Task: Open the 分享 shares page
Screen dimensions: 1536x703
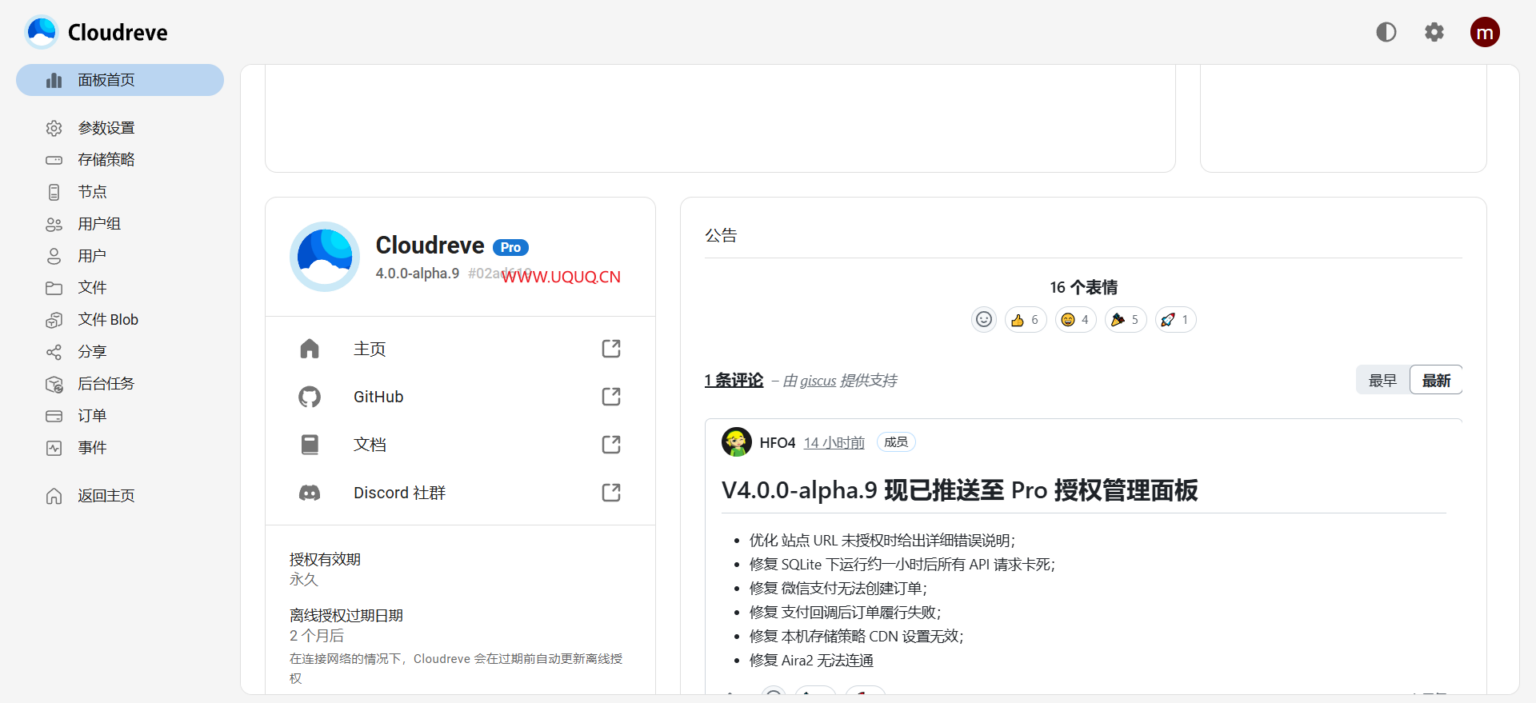Action: 92,351
